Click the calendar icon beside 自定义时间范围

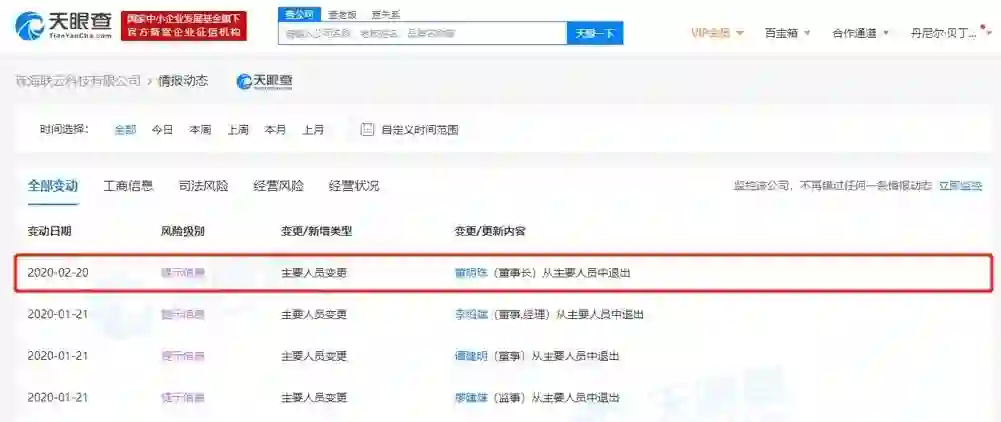click(366, 130)
